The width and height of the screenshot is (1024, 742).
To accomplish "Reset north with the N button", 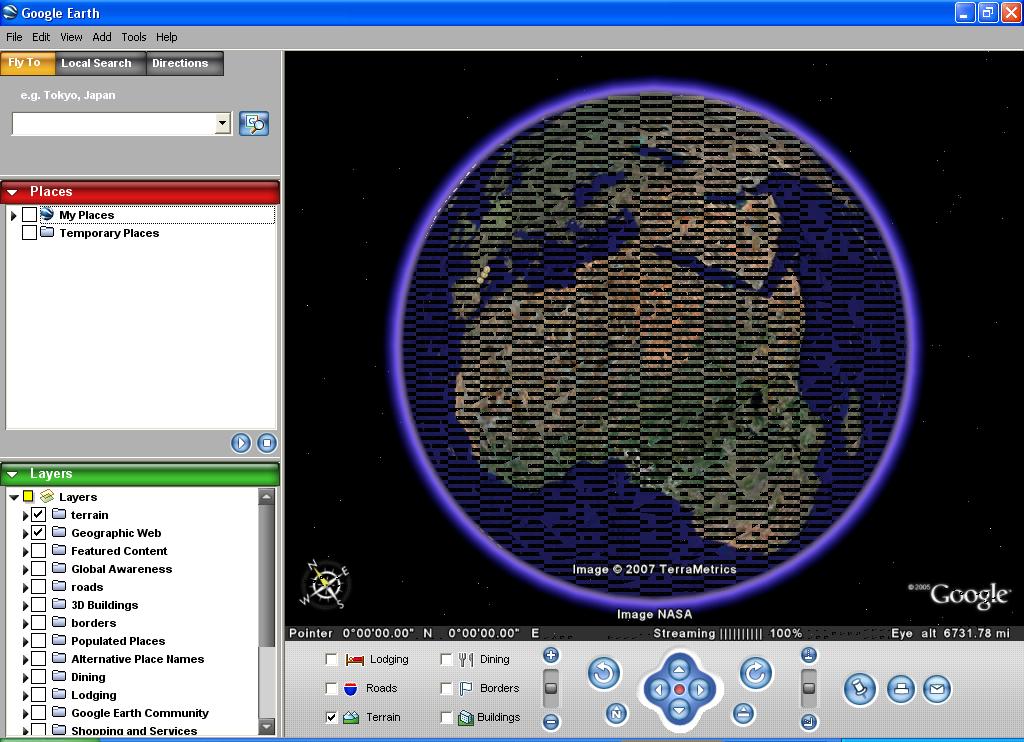I will [615, 714].
